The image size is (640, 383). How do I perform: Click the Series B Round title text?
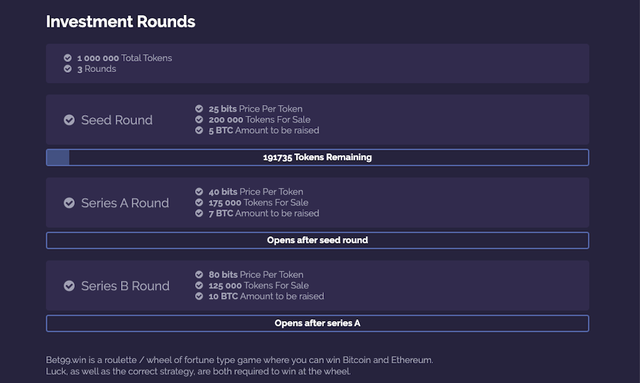pos(125,286)
